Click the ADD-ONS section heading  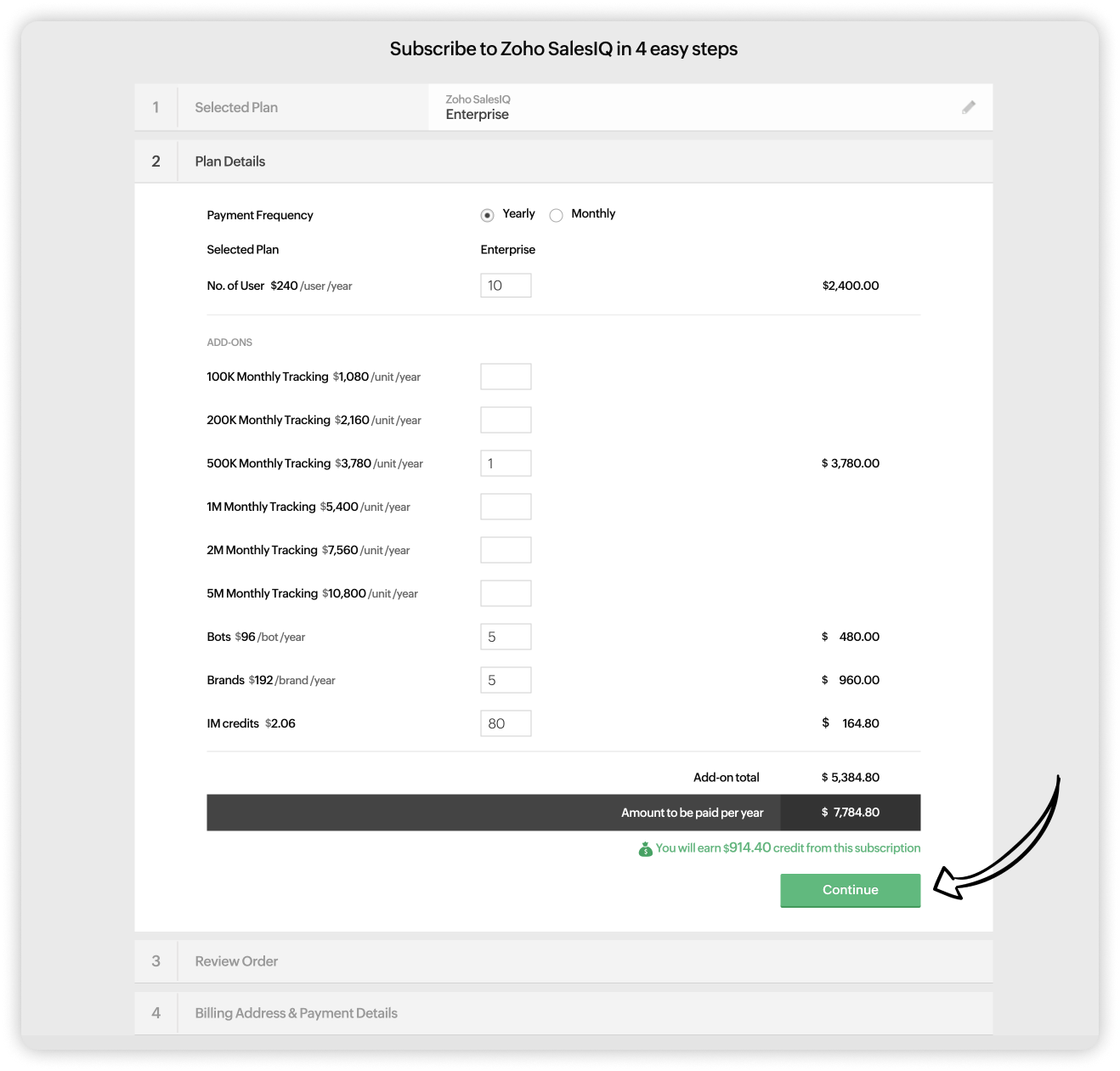coord(229,343)
